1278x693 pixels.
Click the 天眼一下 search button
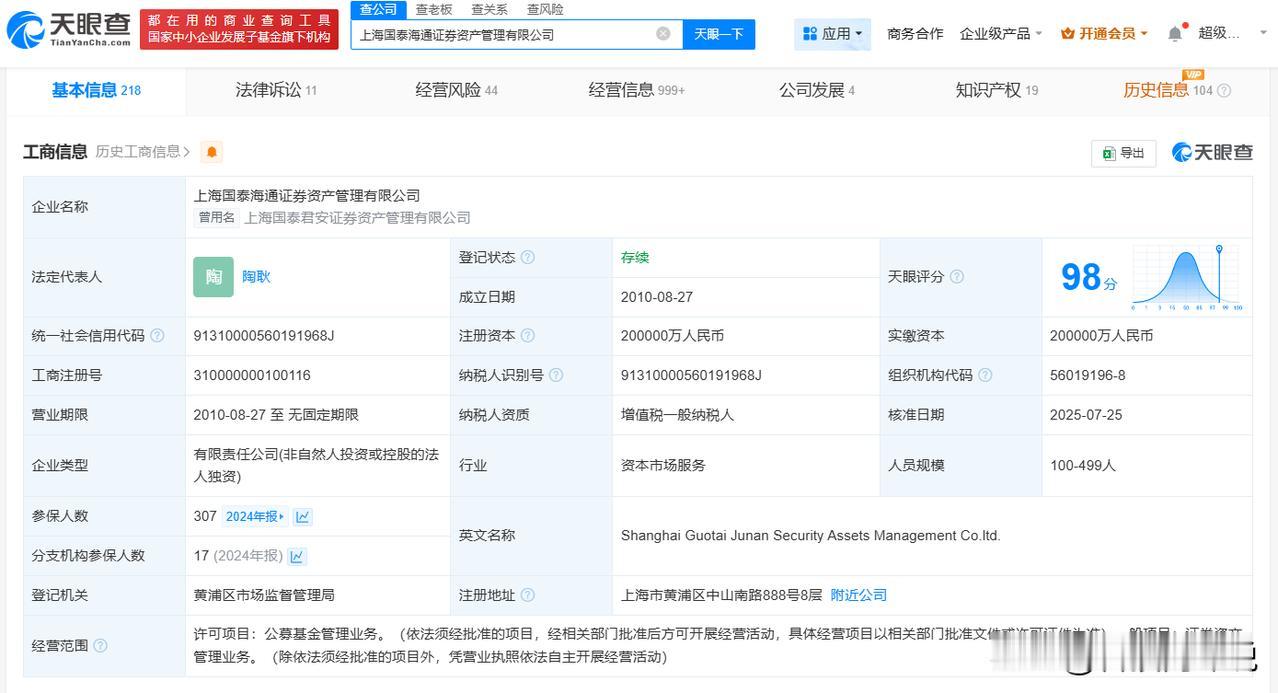click(x=719, y=34)
